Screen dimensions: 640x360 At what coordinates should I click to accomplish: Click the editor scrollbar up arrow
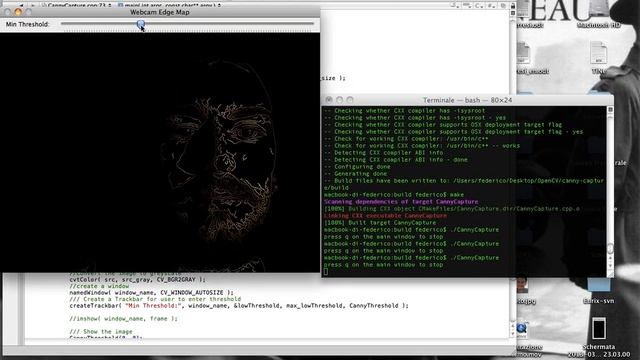coord(513,327)
